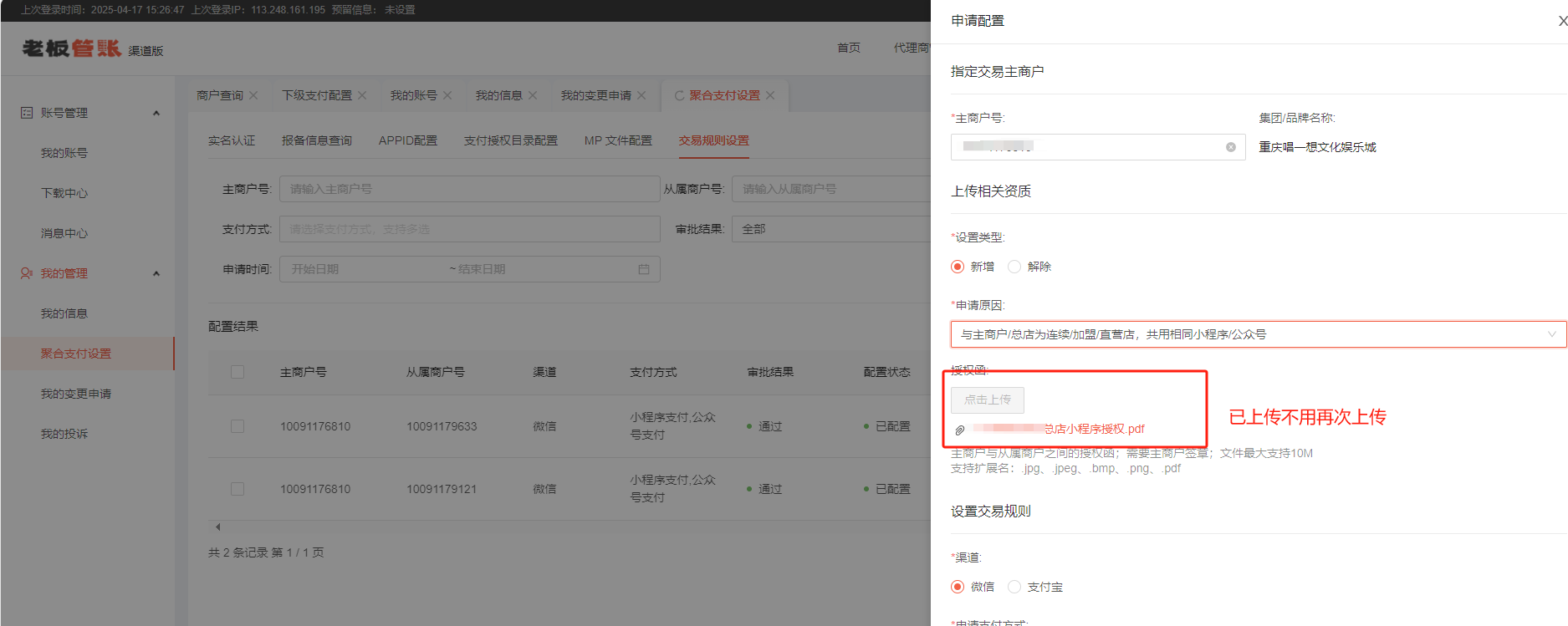1568x626 pixels.
Task: Close the 商户查询 tab
Action: point(253,95)
